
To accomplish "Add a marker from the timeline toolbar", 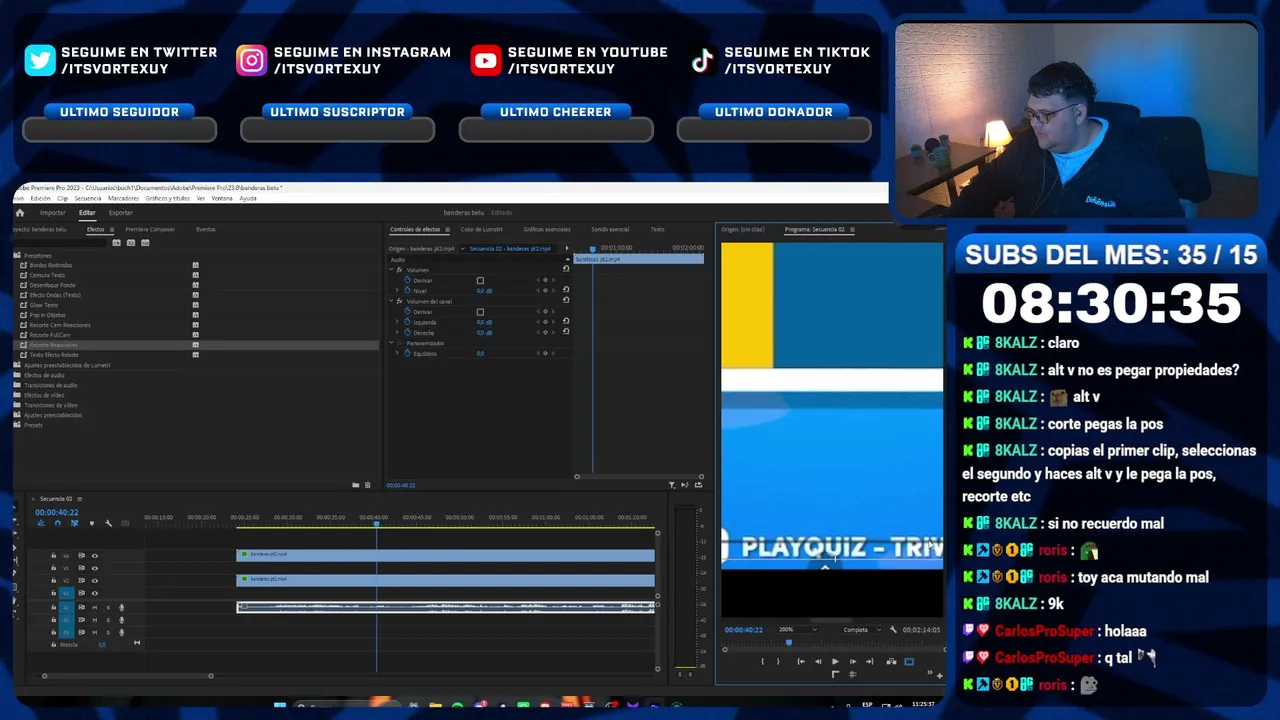I will (91, 523).
